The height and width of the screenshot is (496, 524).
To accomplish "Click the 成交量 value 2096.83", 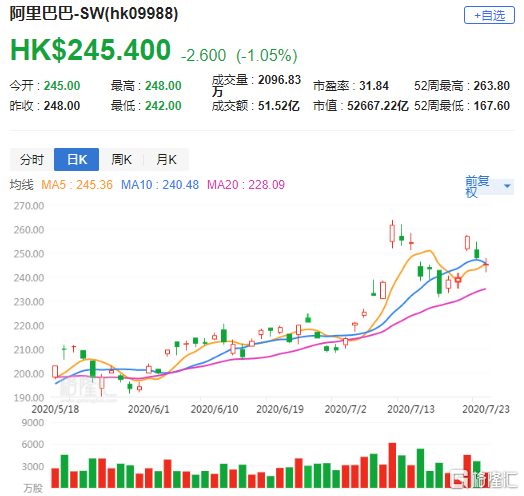I will (x=279, y=80).
